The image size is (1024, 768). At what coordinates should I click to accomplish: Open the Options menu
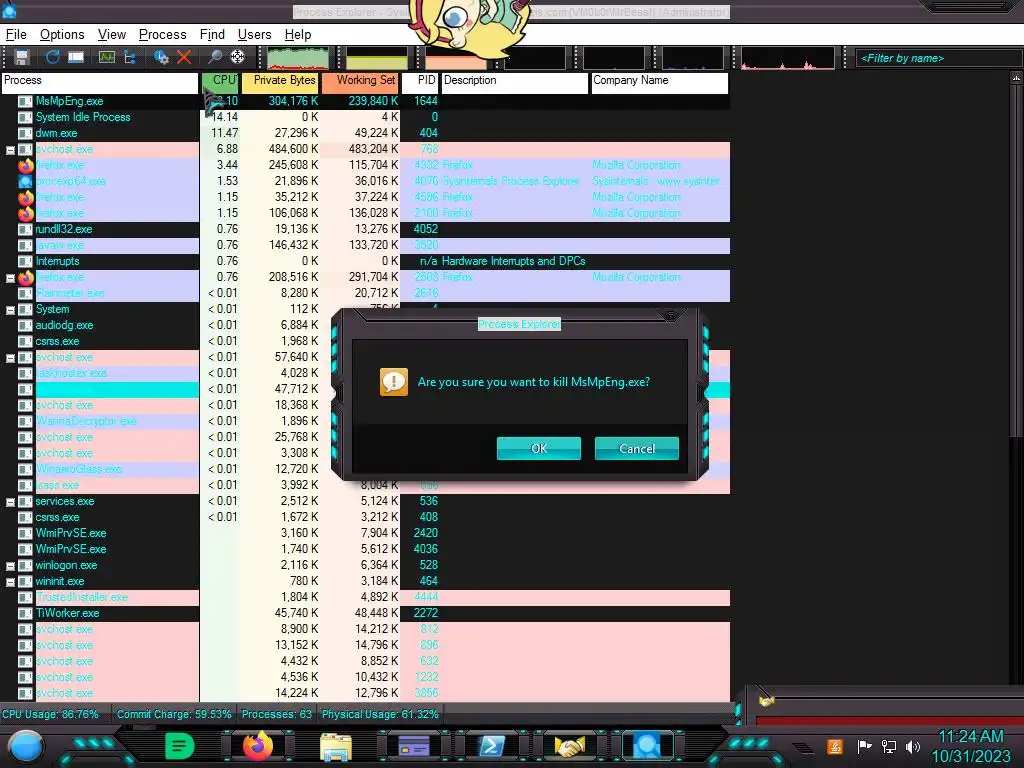62,35
